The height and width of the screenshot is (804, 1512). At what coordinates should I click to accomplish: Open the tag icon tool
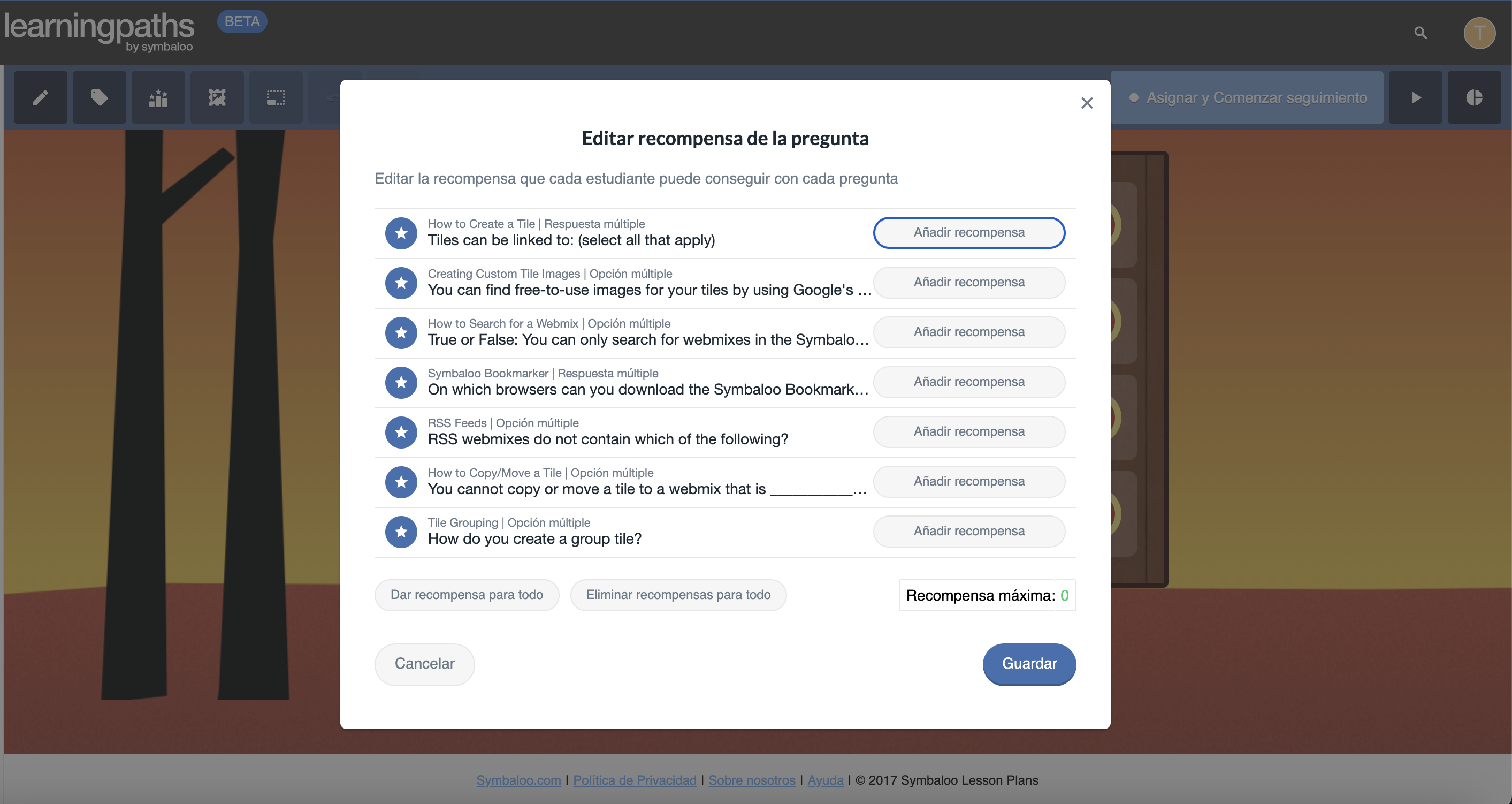point(99,97)
